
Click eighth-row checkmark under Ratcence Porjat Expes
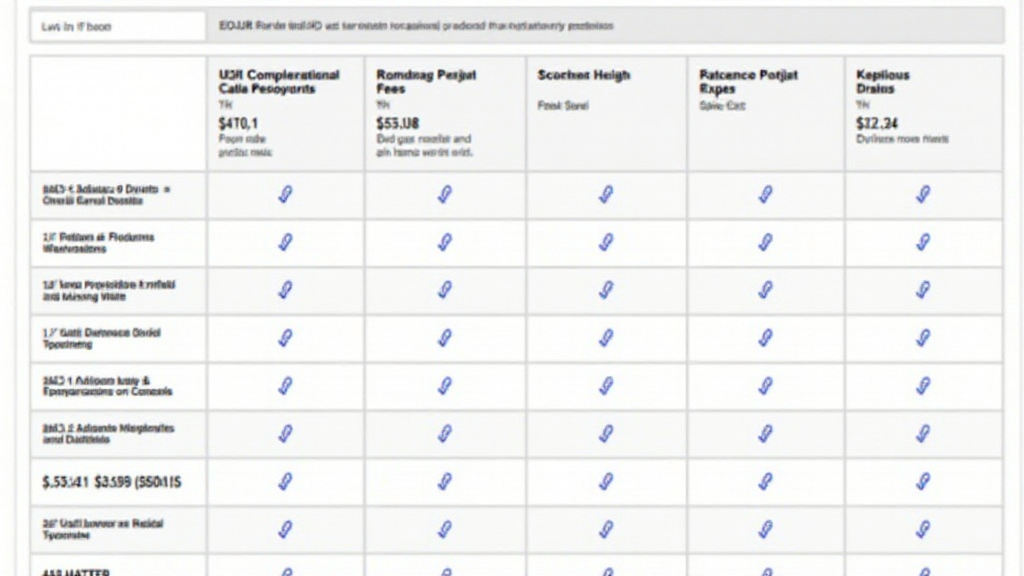pyautogui.click(x=765, y=528)
